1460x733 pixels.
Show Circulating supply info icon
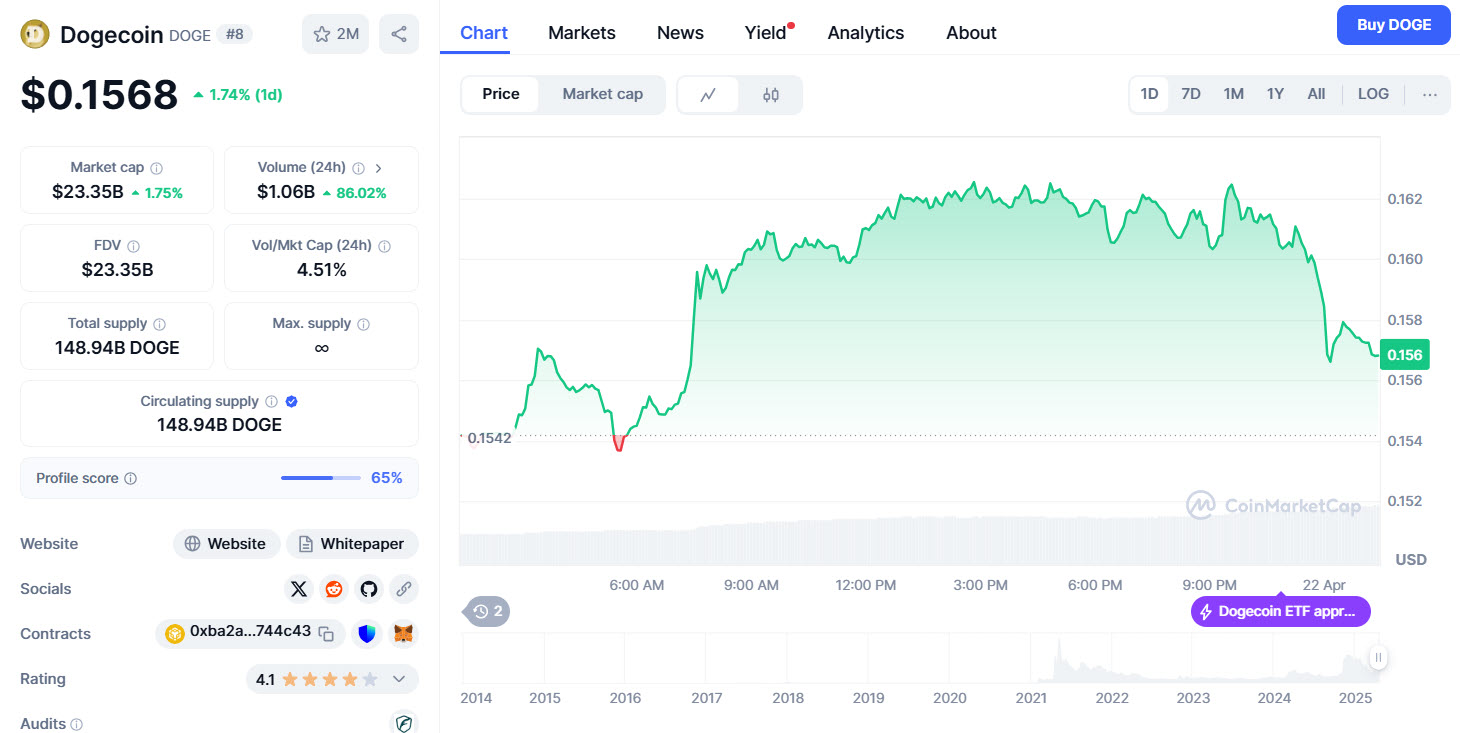(271, 402)
